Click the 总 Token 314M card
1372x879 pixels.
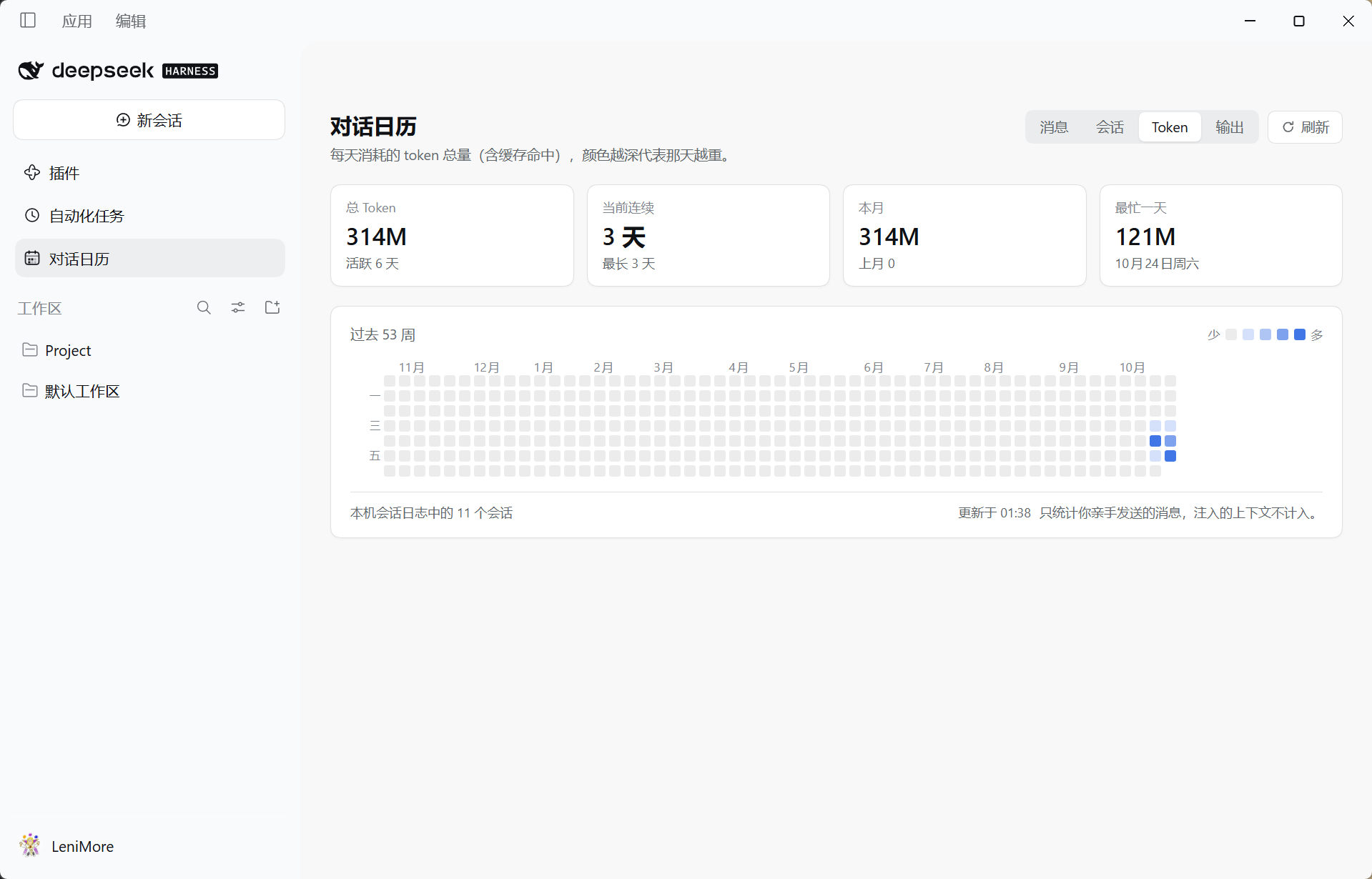pyautogui.click(x=452, y=236)
